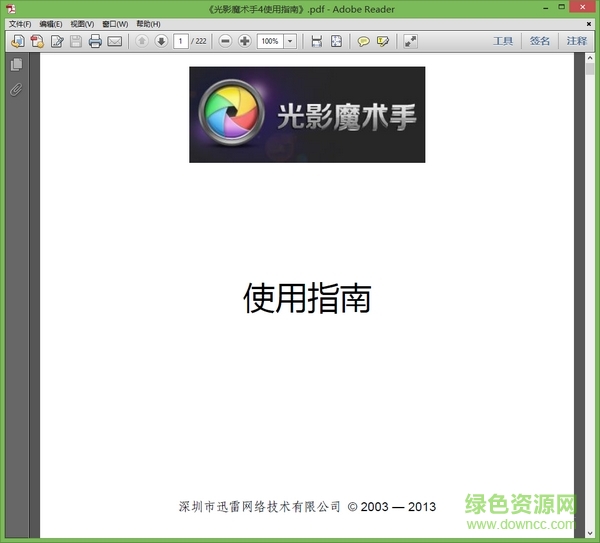Open the 文件(F) menu

pos(20,24)
